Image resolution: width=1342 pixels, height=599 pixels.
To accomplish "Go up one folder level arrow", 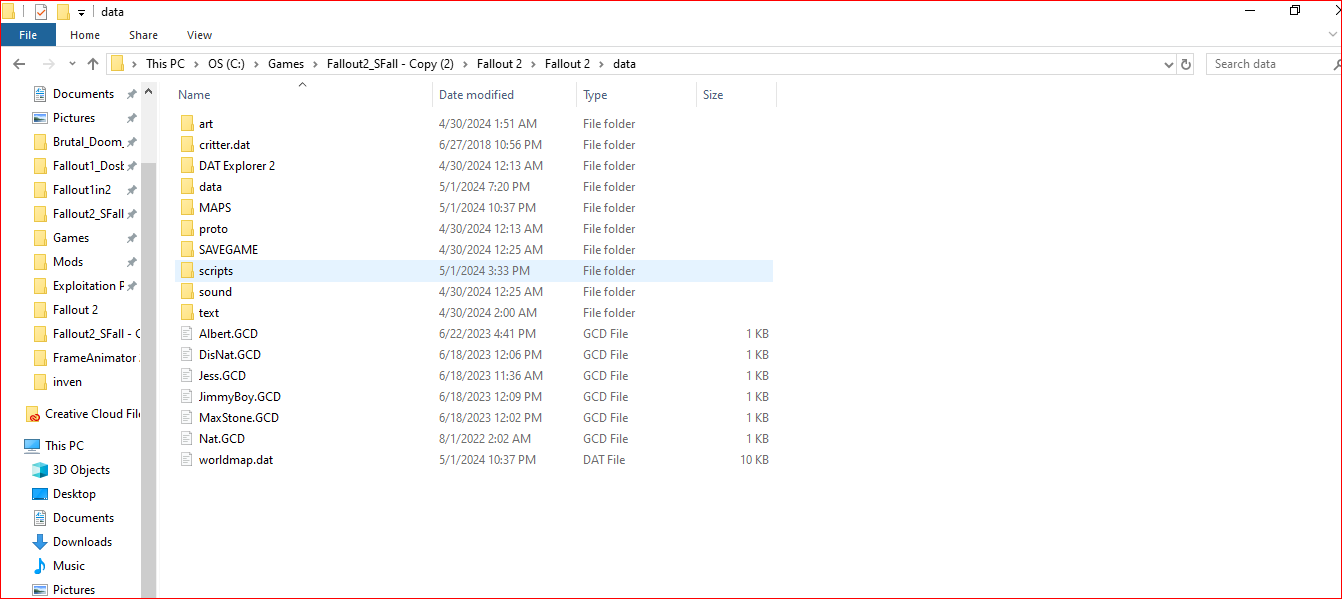I will pyautogui.click(x=93, y=64).
